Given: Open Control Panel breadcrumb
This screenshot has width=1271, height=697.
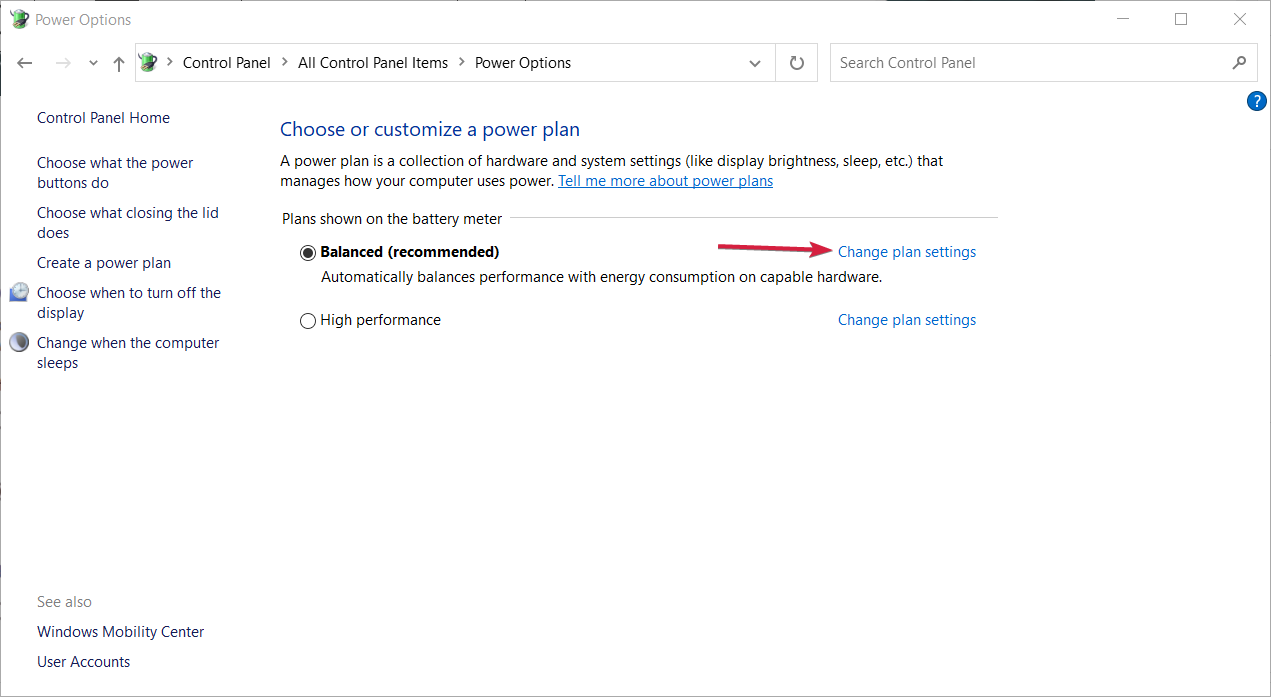Looking at the screenshot, I should (x=227, y=63).
